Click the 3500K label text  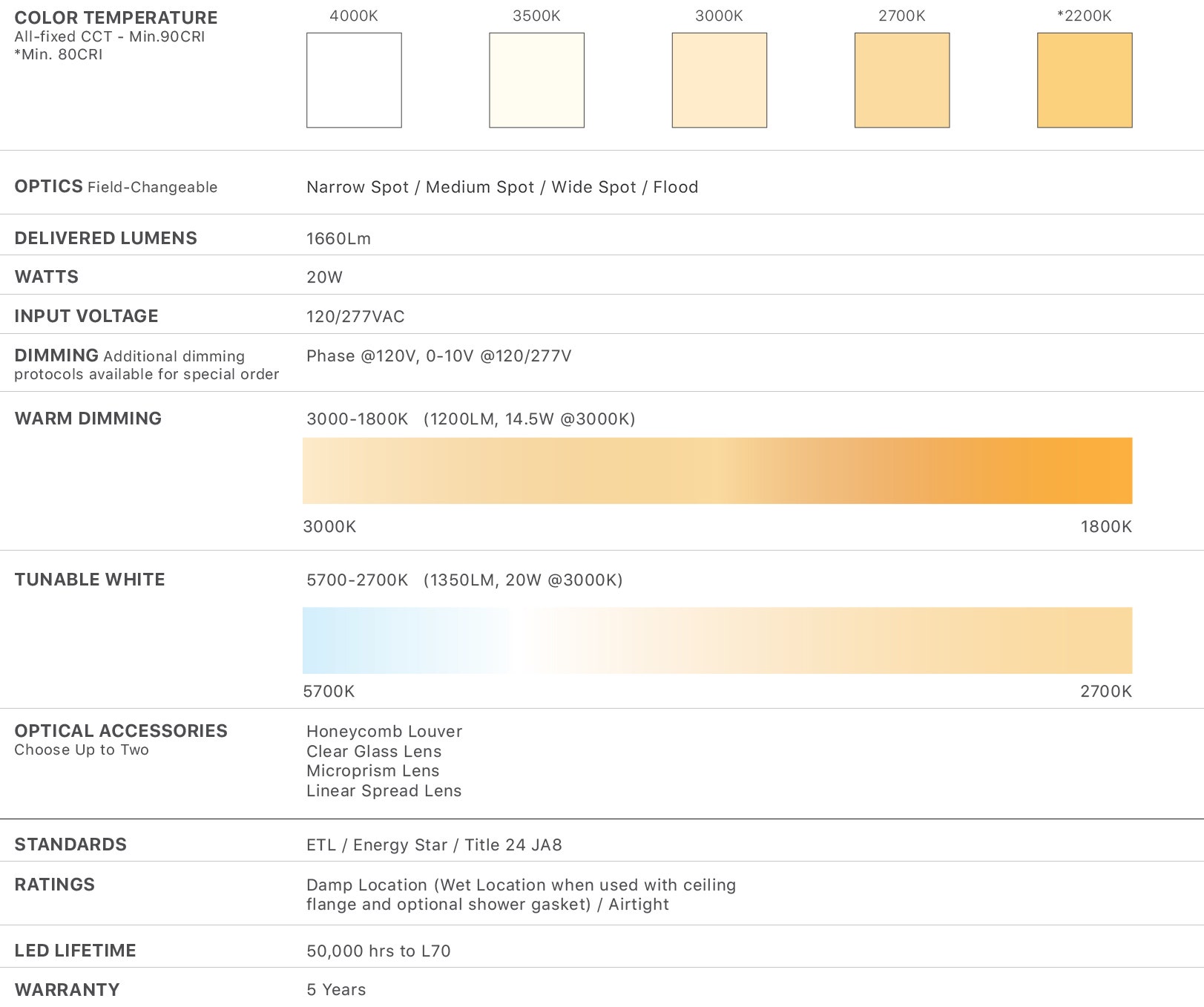536,16
